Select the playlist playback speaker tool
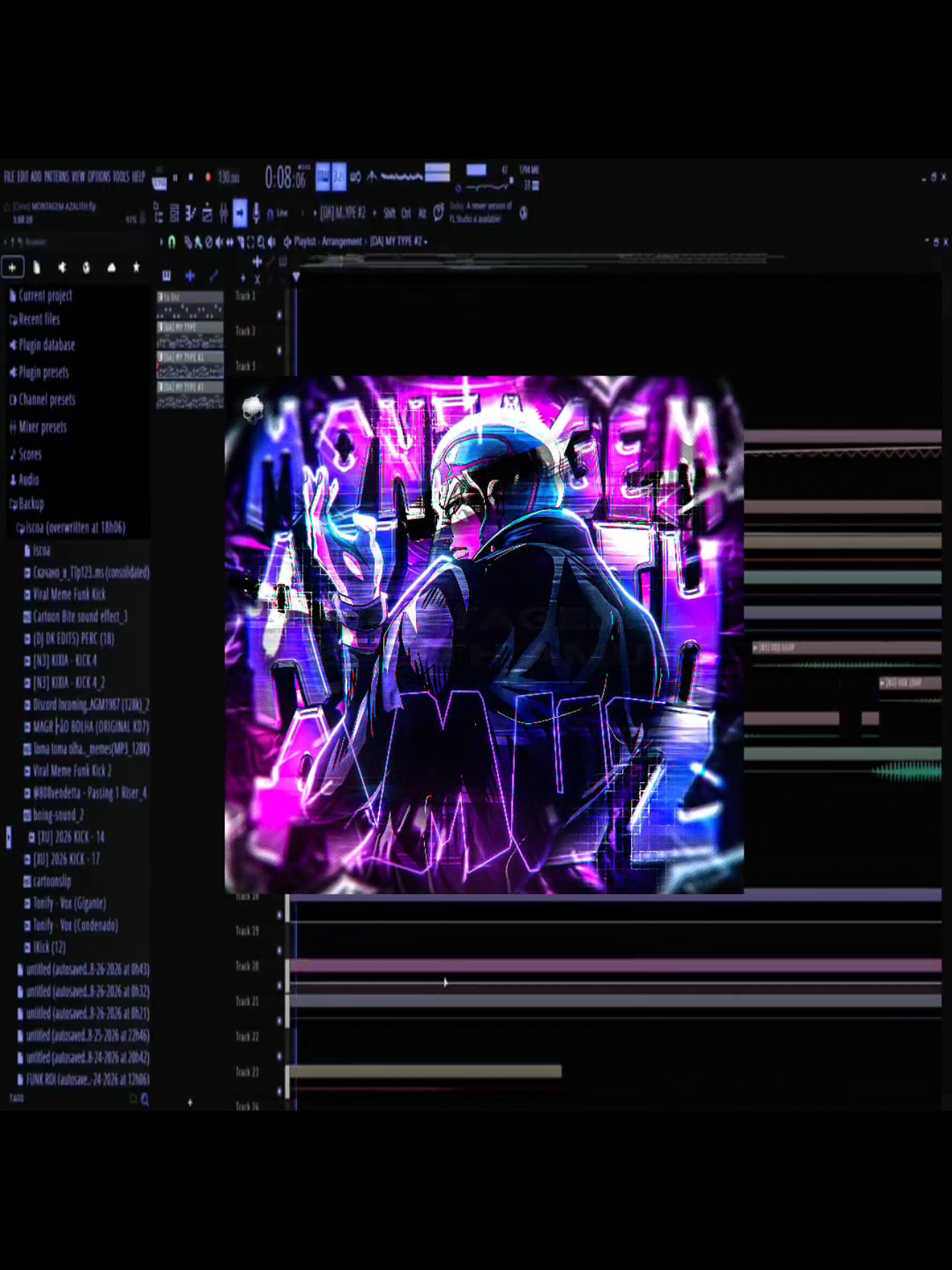Image resolution: width=952 pixels, height=1270 pixels. [x=272, y=242]
